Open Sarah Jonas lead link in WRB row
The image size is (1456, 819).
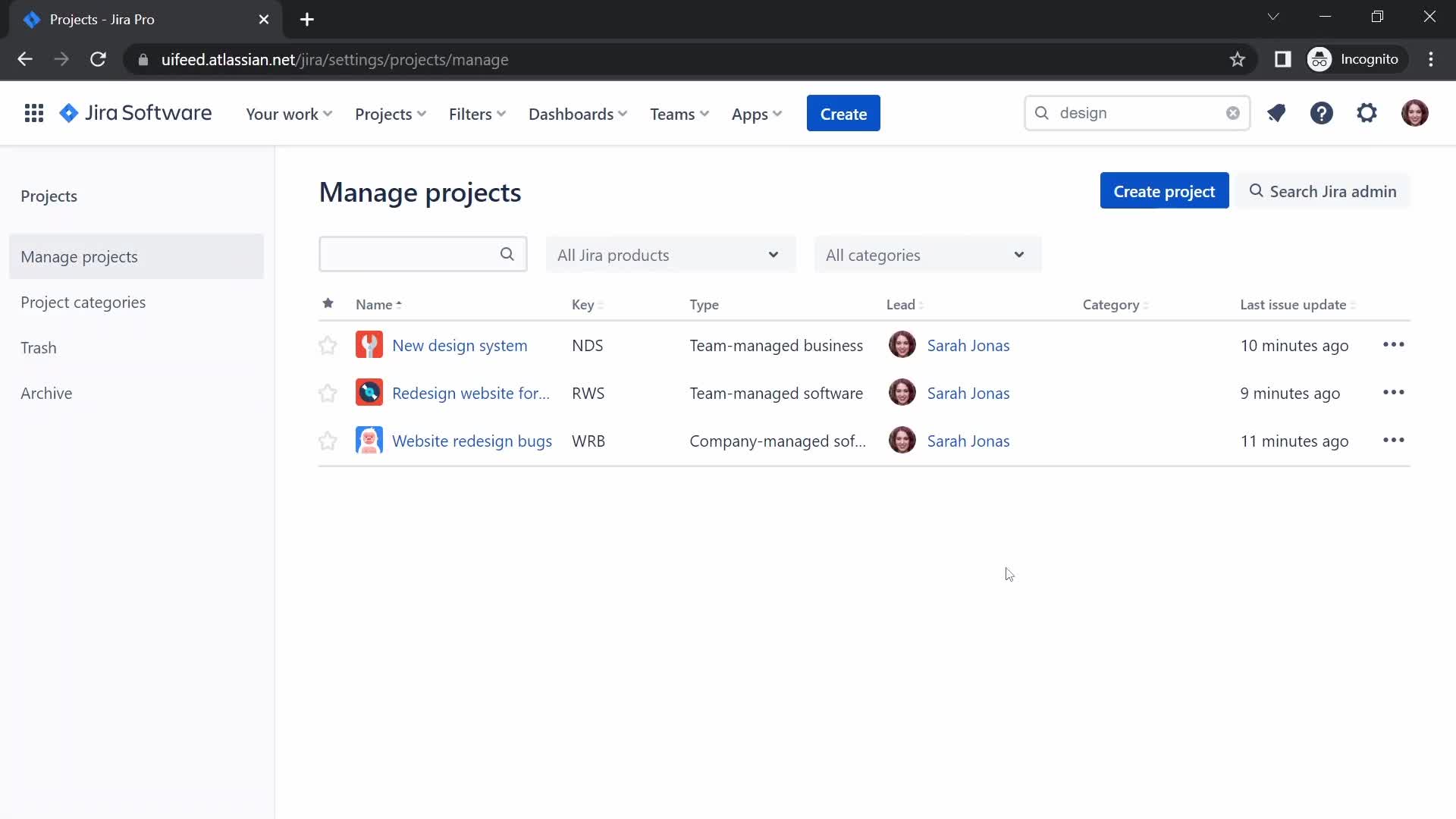(x=968, y=441)
